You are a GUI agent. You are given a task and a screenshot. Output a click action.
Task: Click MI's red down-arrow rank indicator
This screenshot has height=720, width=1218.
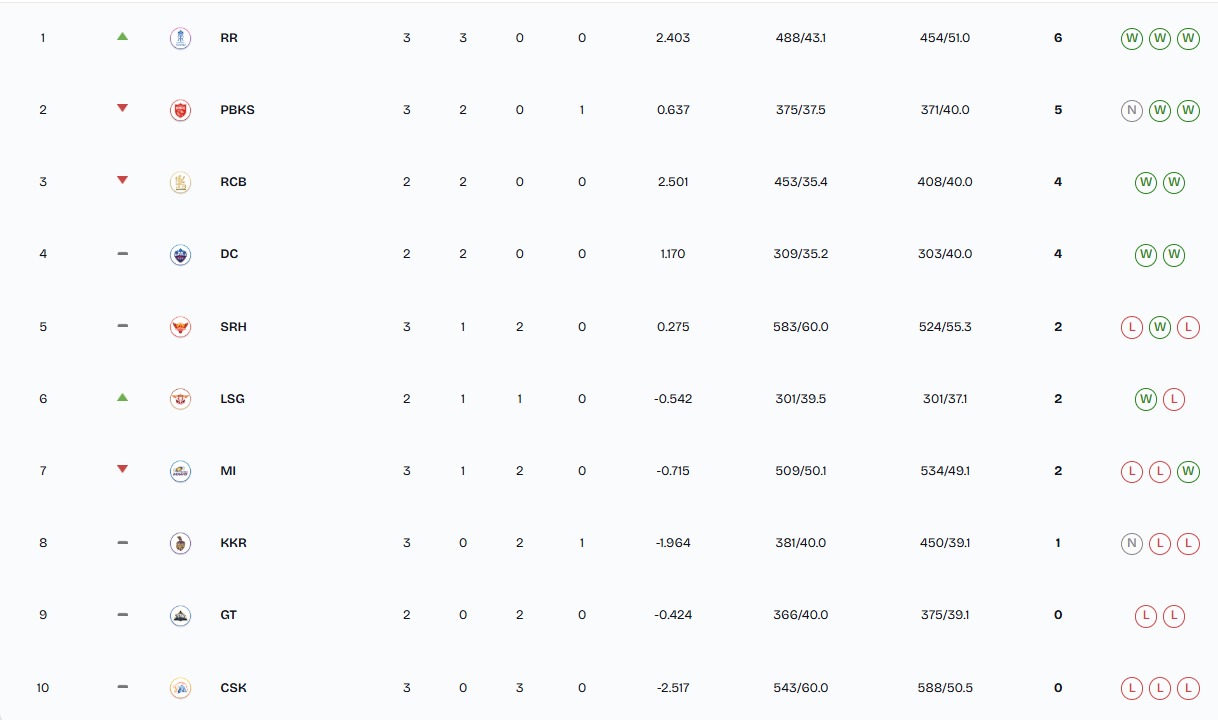tap(122, 469)
